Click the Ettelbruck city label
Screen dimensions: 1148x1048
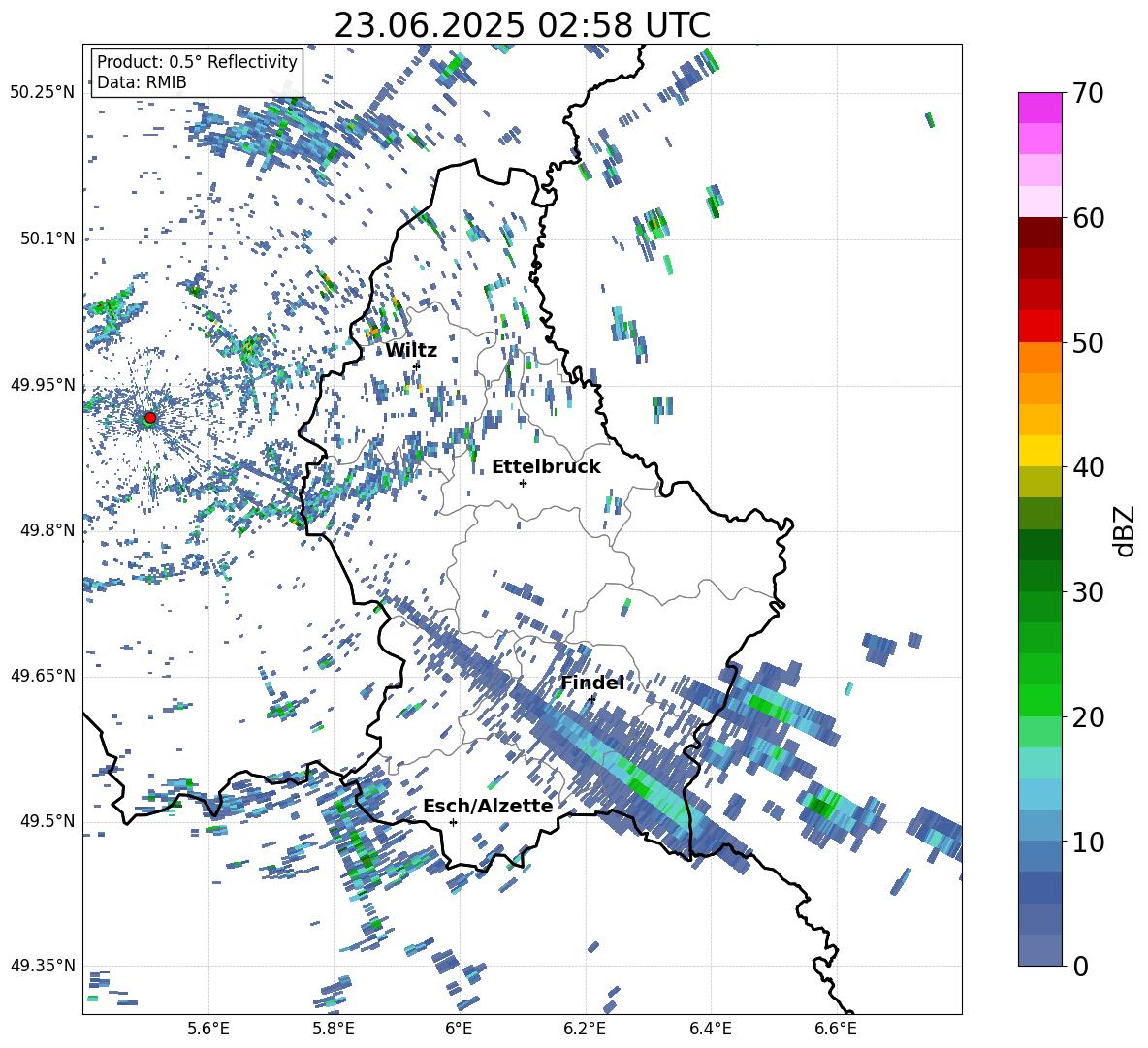(x=546, y=466)
